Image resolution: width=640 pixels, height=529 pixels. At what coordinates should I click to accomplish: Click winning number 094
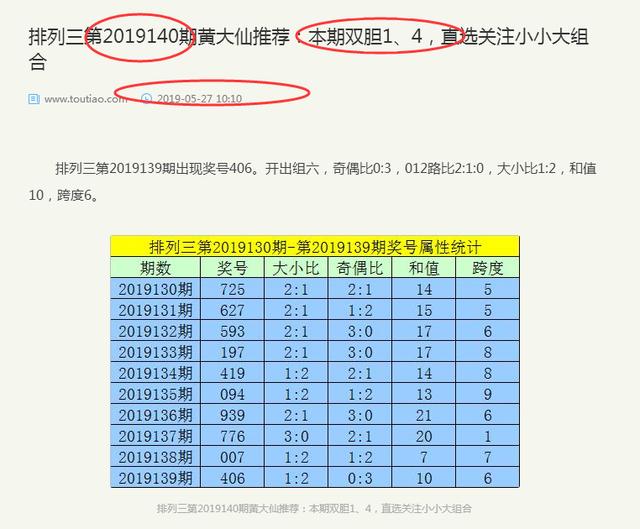(x=232, y=394)
